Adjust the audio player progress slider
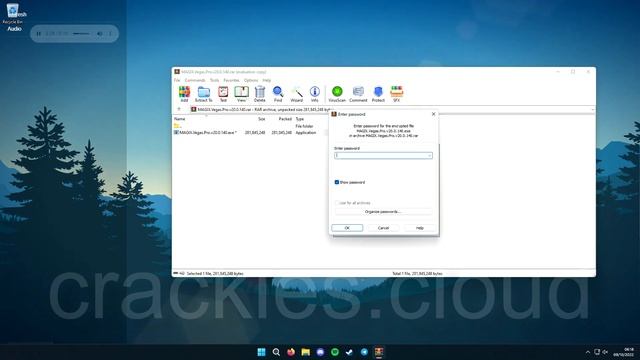Viewport: 640px width, 360px height. pyautogui.click(x=82, y=33)
